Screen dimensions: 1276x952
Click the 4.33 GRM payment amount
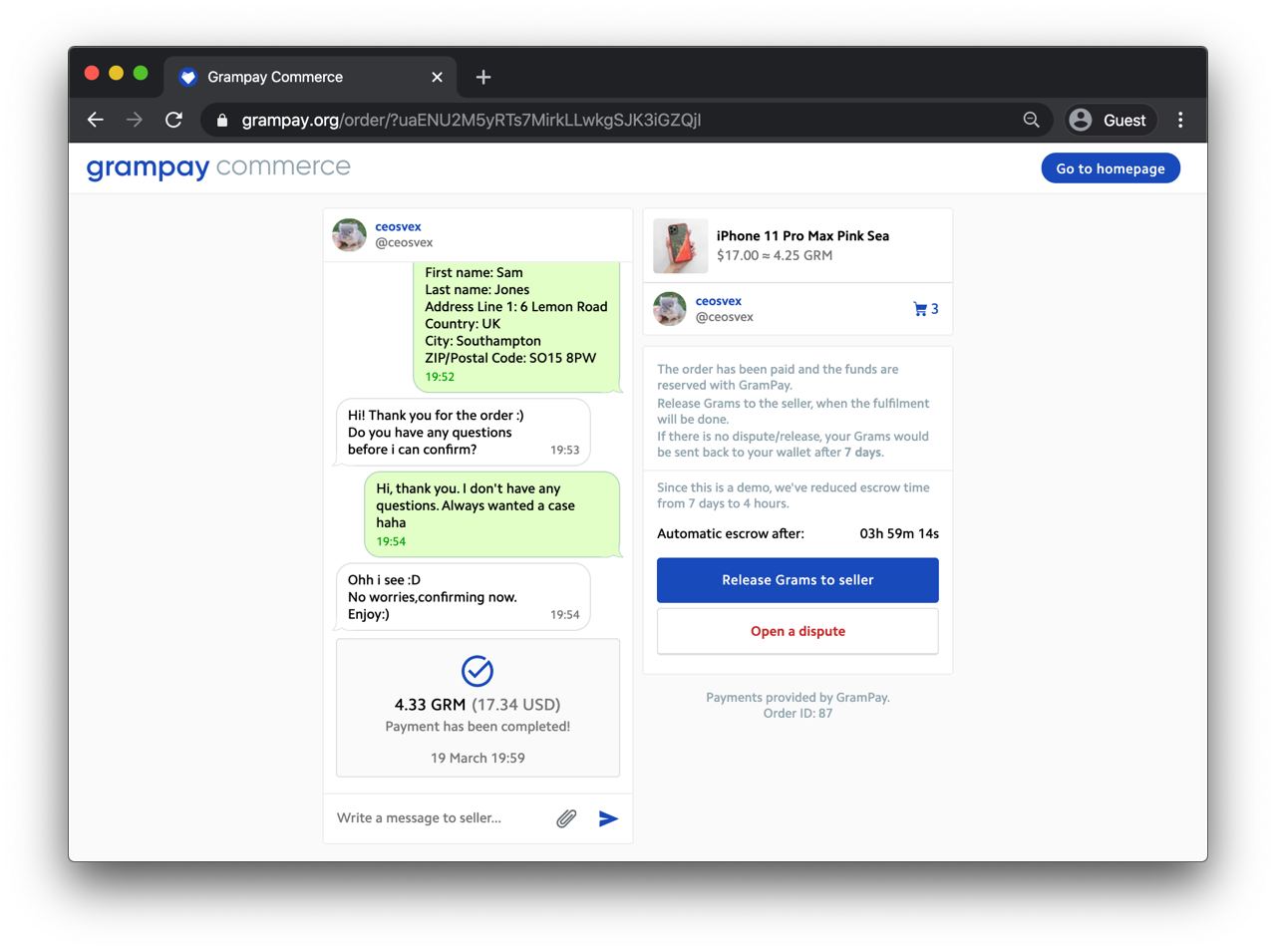click(430, 705)
